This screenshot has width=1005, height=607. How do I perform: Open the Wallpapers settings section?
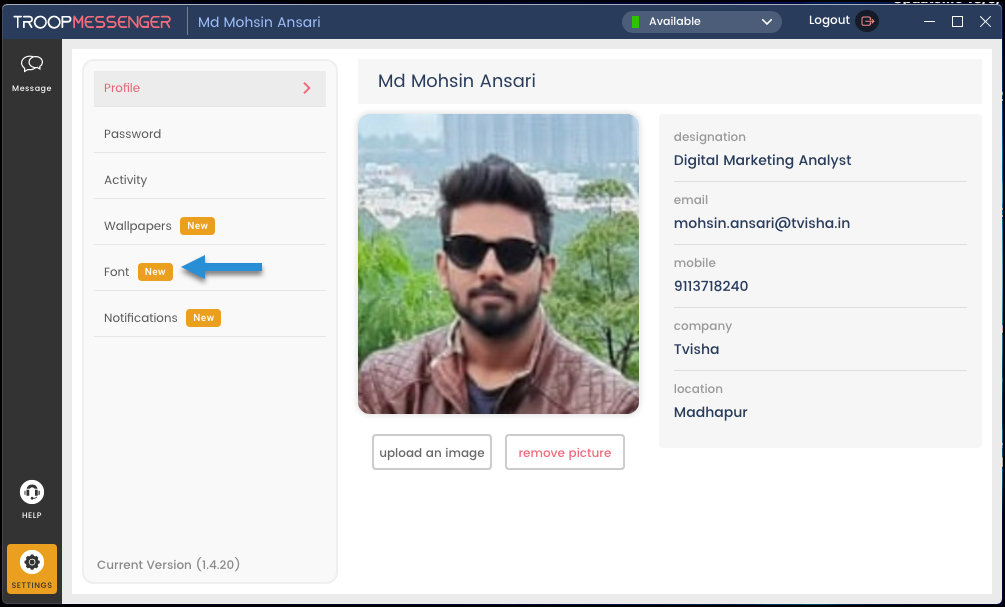tap(138, 226)
